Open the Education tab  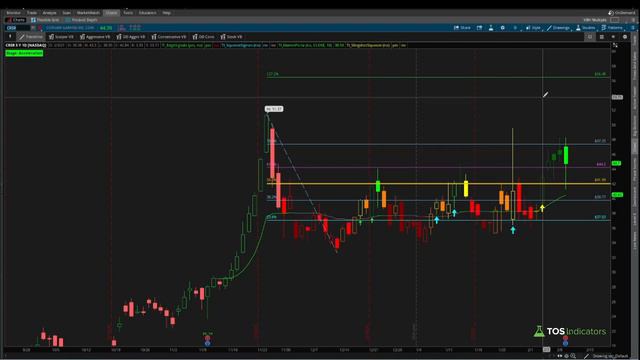click(147, 13)
